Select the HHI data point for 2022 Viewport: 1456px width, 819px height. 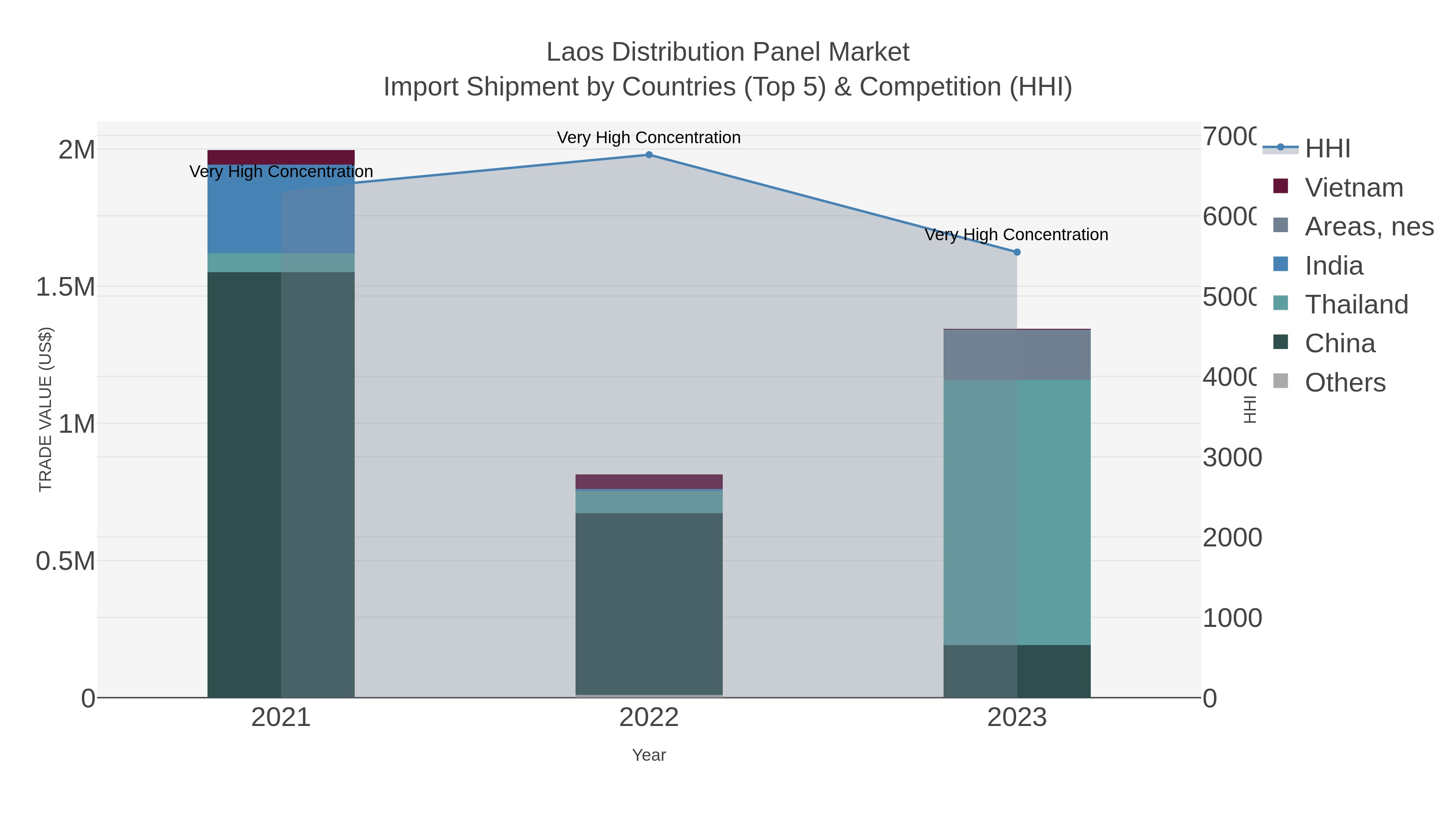(x=649, y=155)
